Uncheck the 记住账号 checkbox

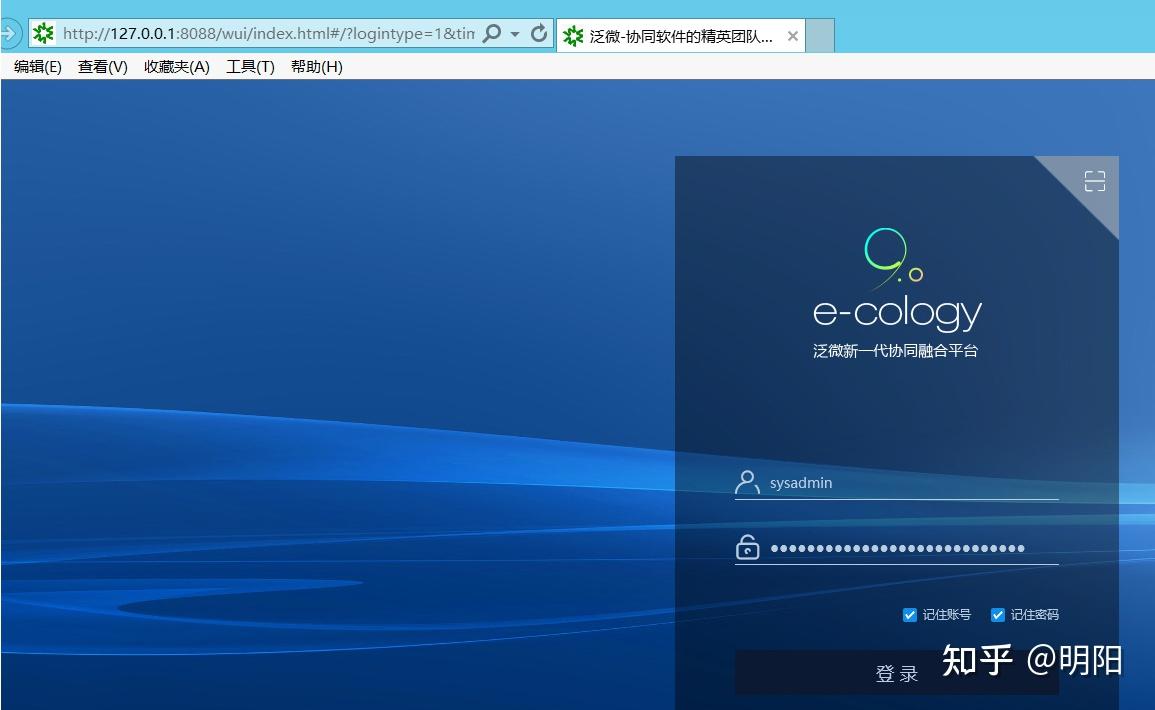click(x=909, y=614)
